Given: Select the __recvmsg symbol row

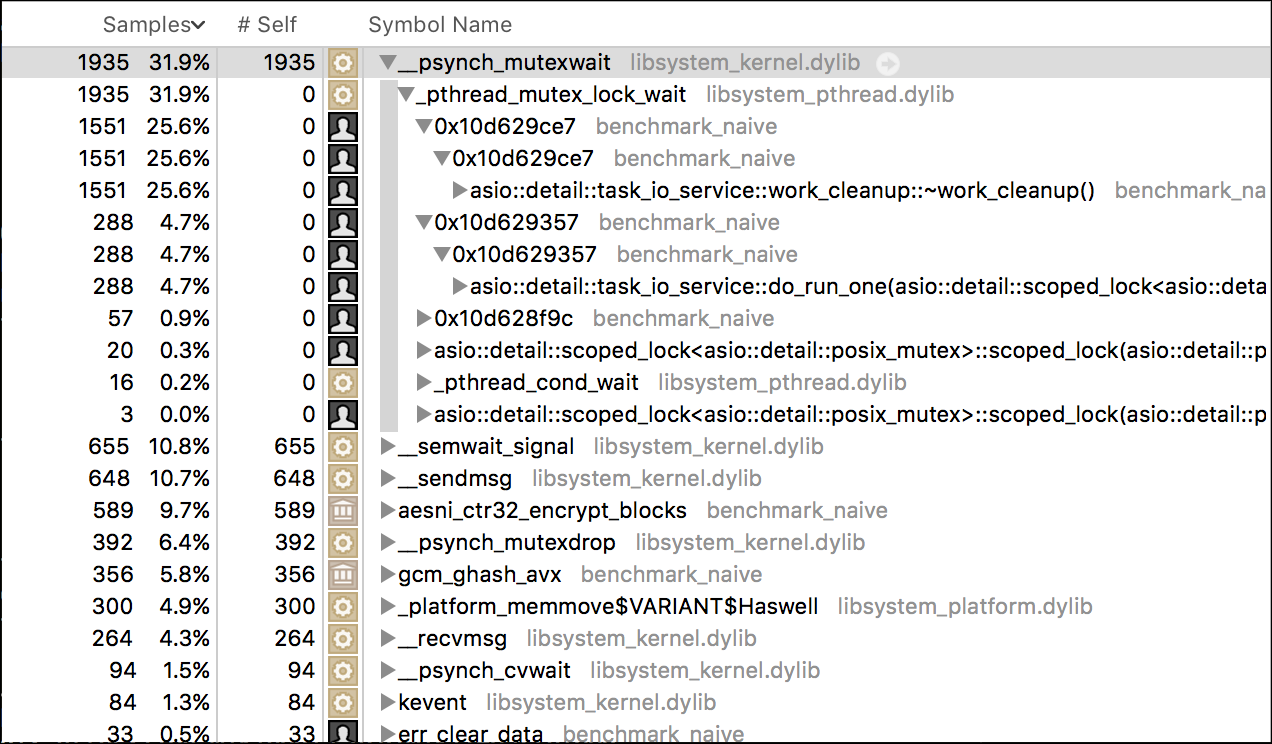Looking at the screenshot, I should [636, 639].
